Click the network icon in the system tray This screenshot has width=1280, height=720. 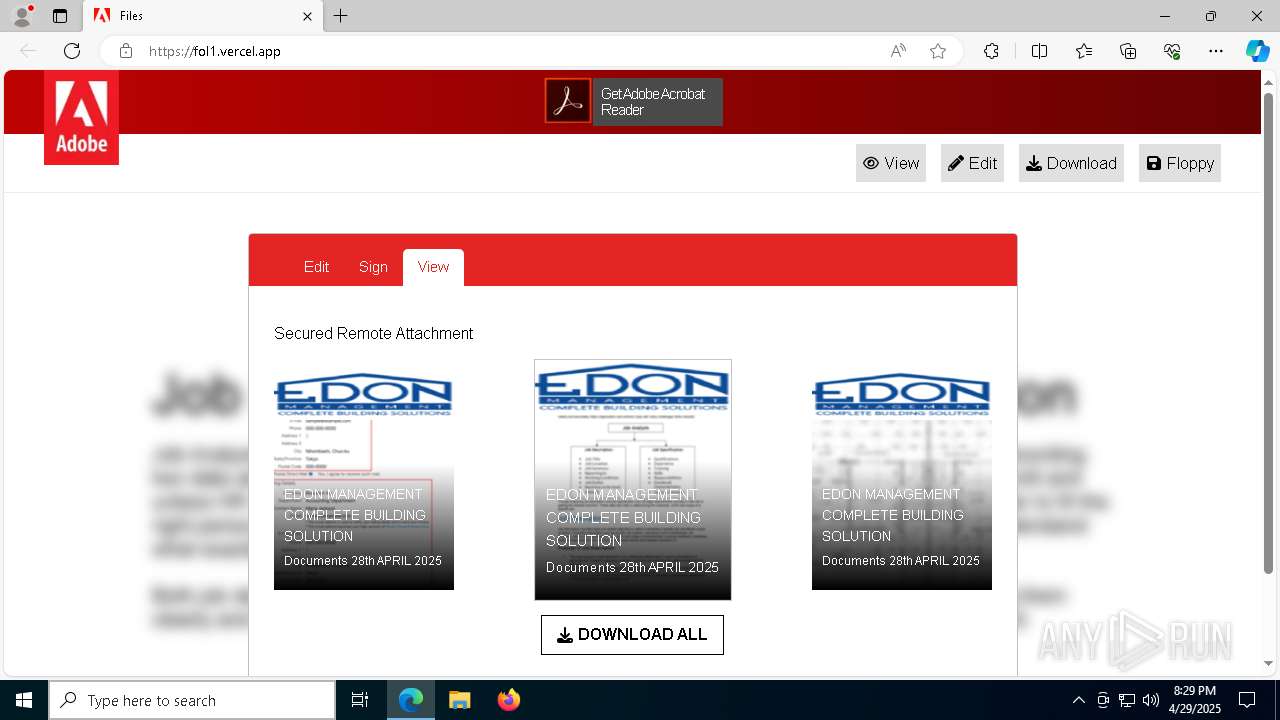coord(1127,700)
